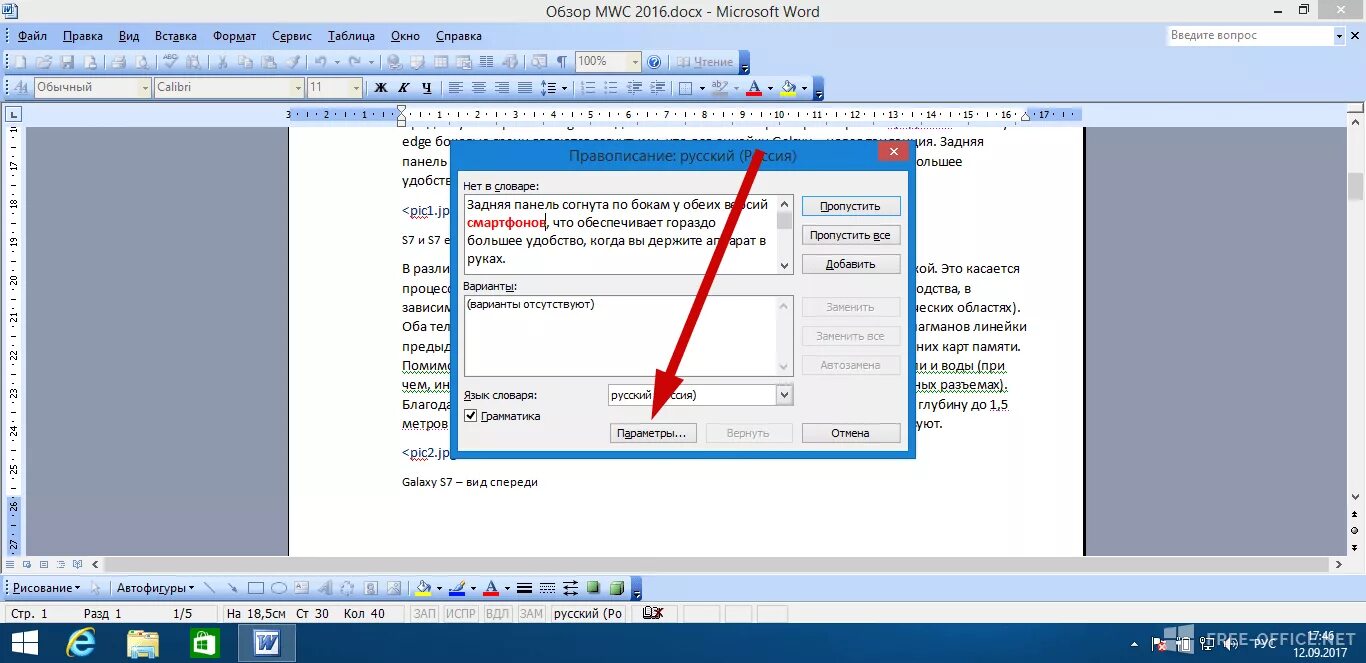Click the New document icon
This screenshot has height=663, width=1366.
click(x=20, y=61)
